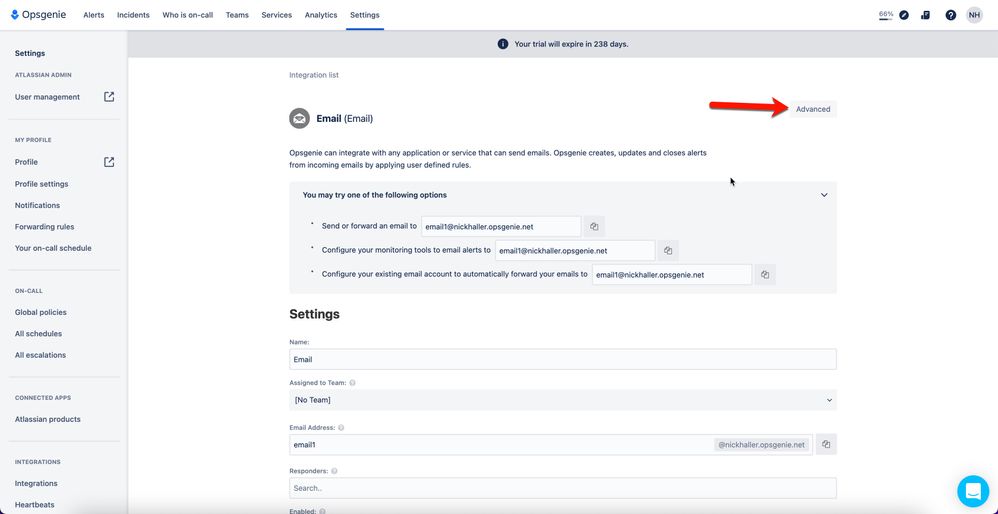Click the Name input field

(563, 359)
